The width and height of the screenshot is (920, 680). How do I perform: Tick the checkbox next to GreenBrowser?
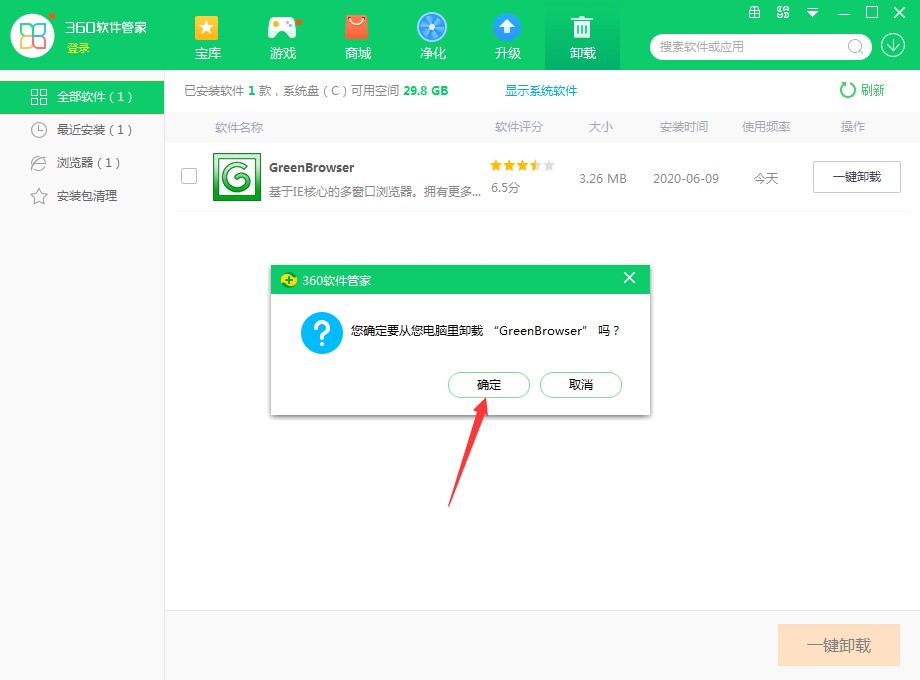(189, 177)
